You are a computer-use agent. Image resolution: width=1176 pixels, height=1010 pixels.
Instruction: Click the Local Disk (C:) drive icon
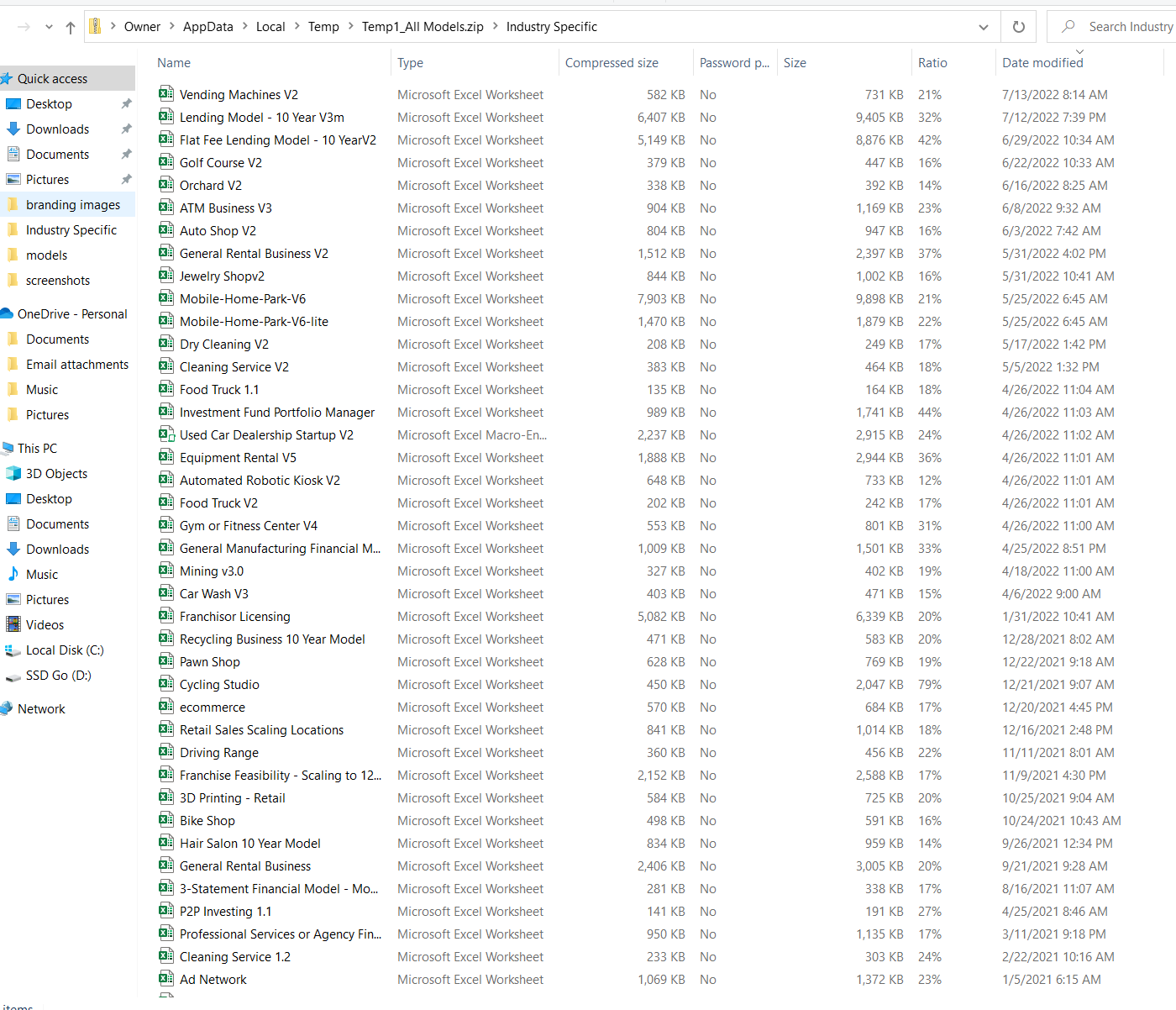point(13,650)
